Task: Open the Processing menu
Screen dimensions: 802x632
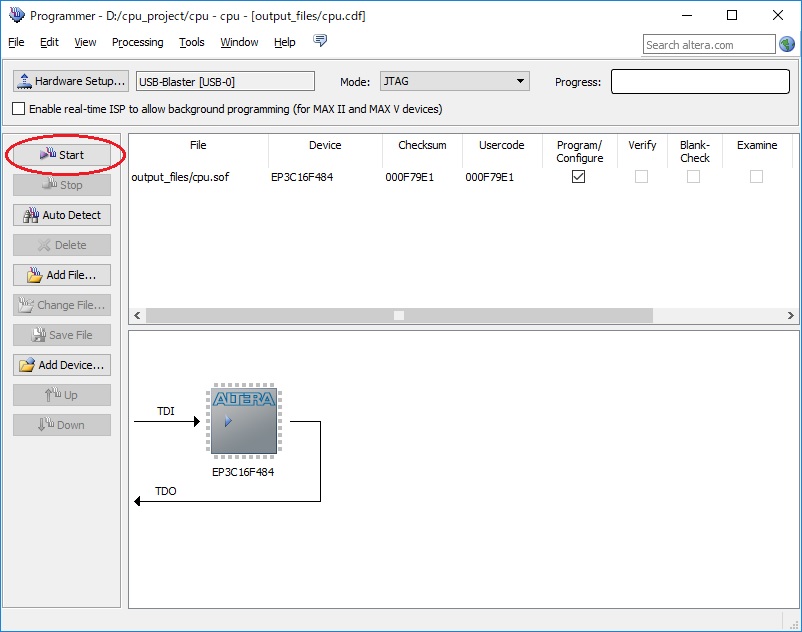Action: click(138, 42)
